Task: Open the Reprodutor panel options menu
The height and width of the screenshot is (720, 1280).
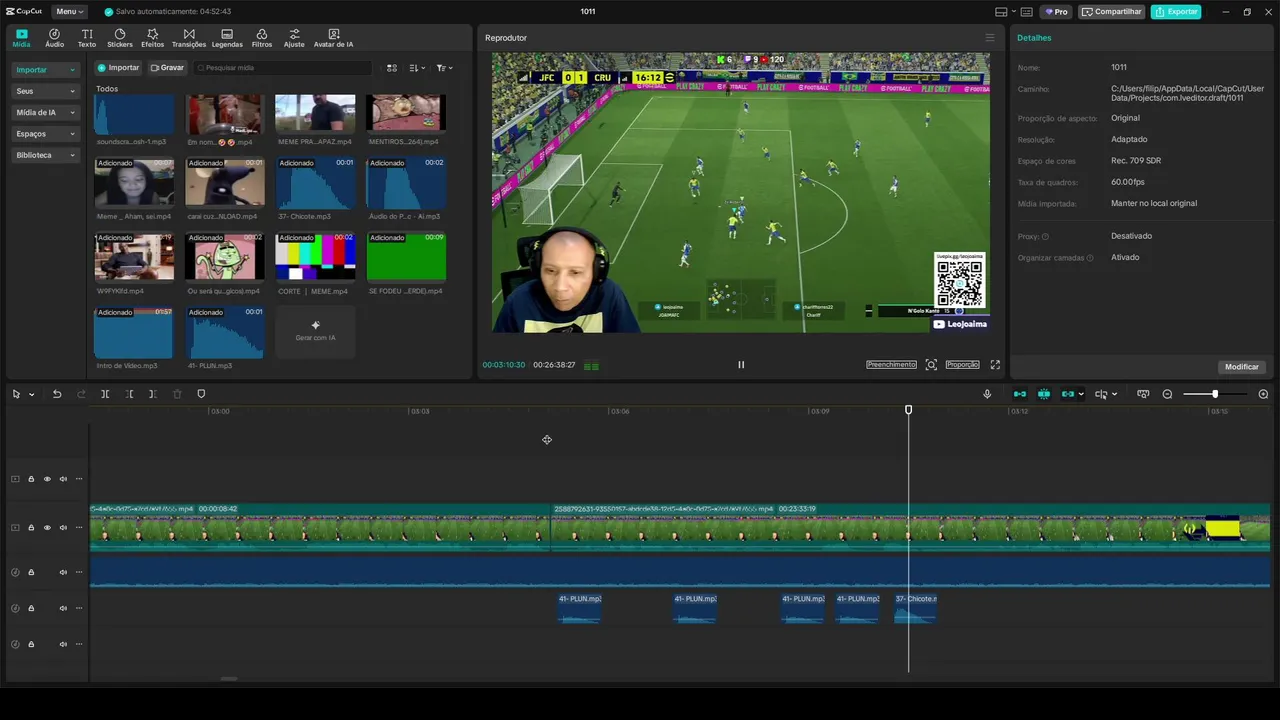Action: [990, 38]
